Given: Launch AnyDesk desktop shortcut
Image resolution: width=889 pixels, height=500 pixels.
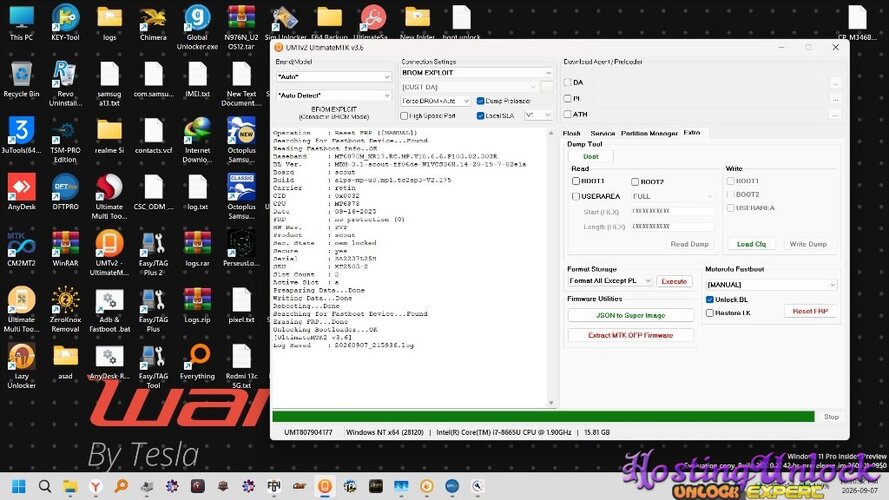Looking at the screenshot, I should click(22, 192).
